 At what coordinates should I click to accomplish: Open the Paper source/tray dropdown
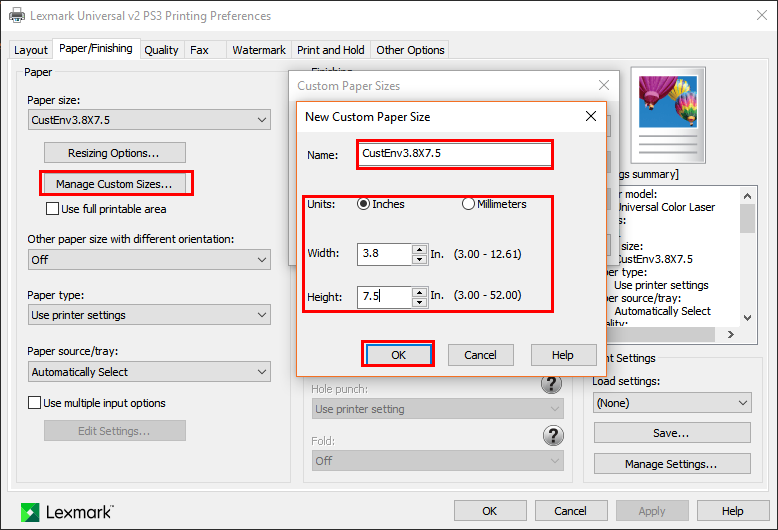pos(149,372)
